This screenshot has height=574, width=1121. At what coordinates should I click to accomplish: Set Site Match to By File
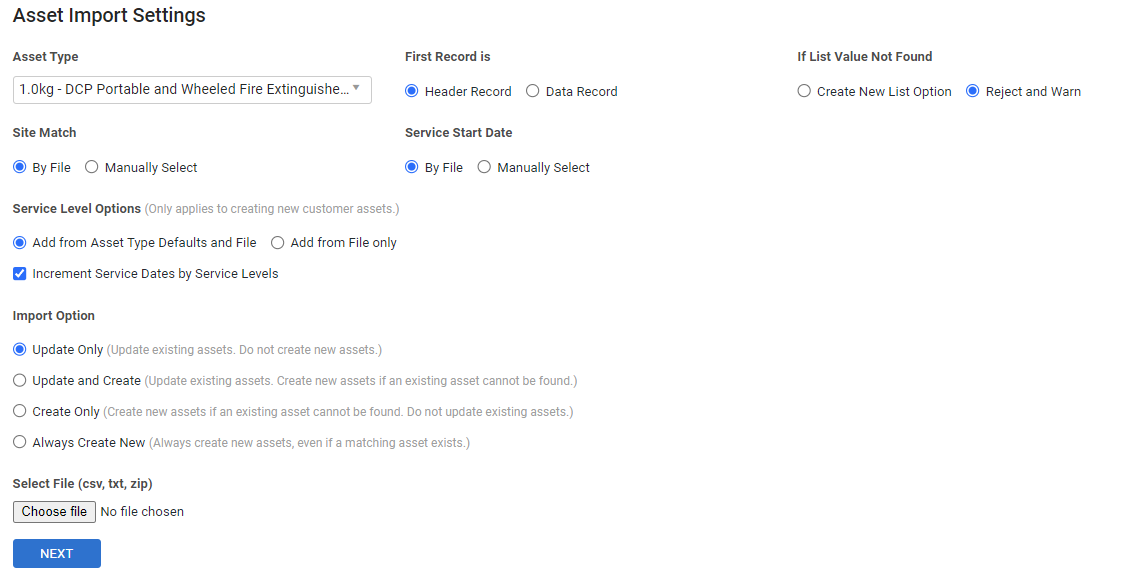20,167
